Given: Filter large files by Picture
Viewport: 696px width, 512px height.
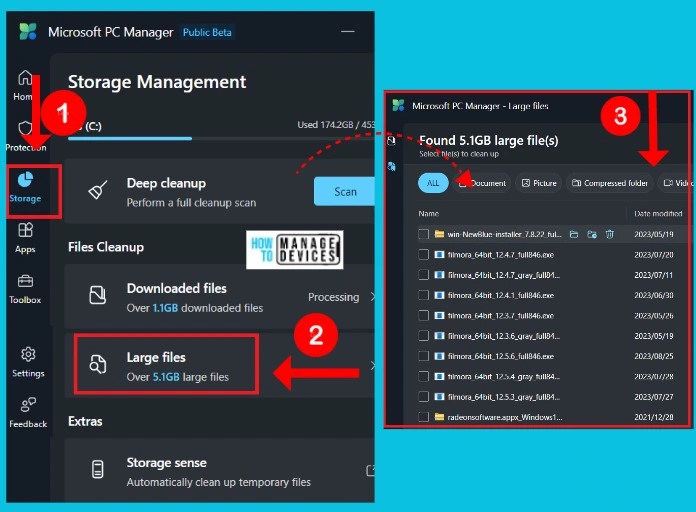Looking at the screenshot, I should coord(539,183).
